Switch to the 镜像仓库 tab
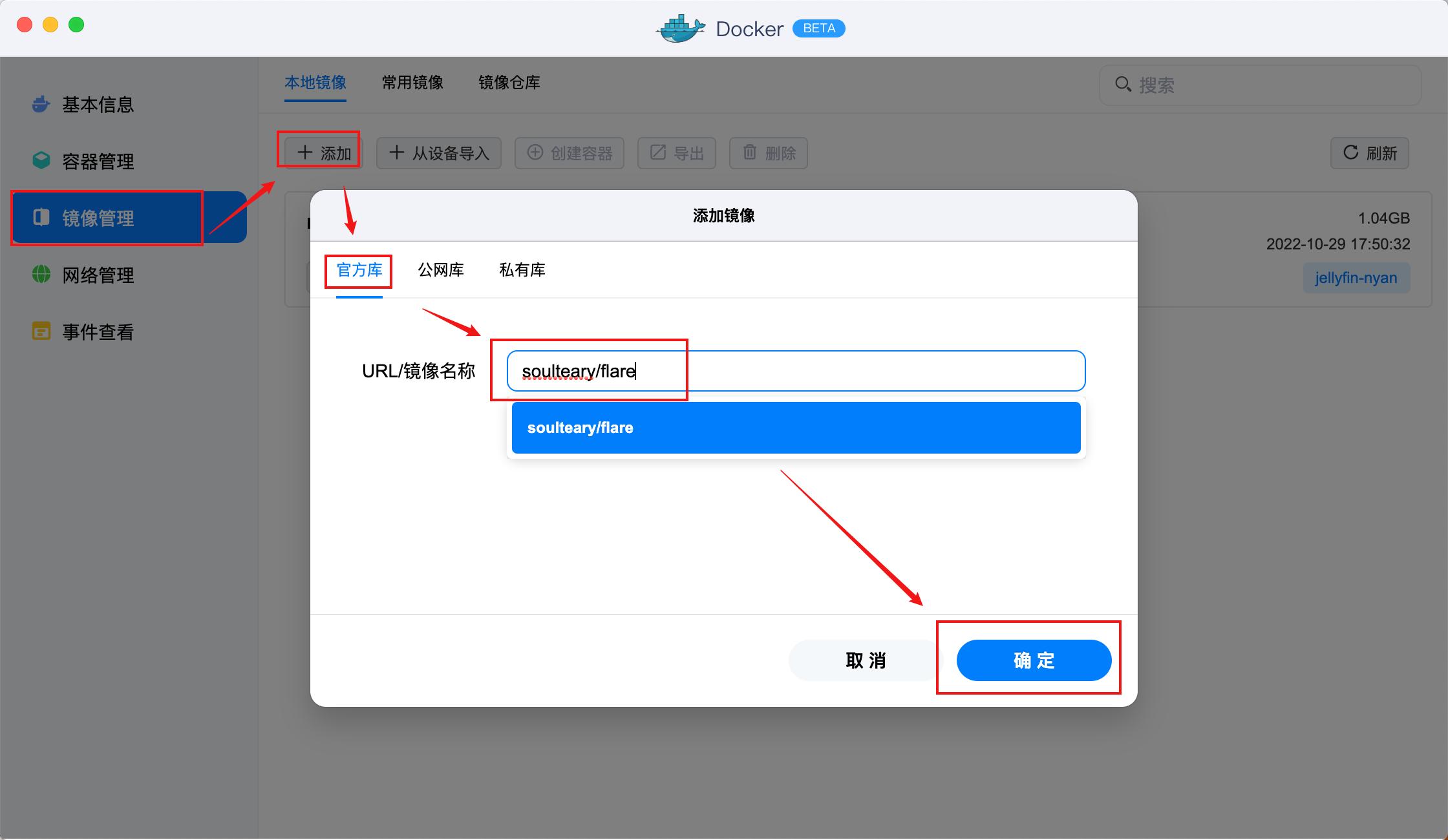 coord(509,83)
